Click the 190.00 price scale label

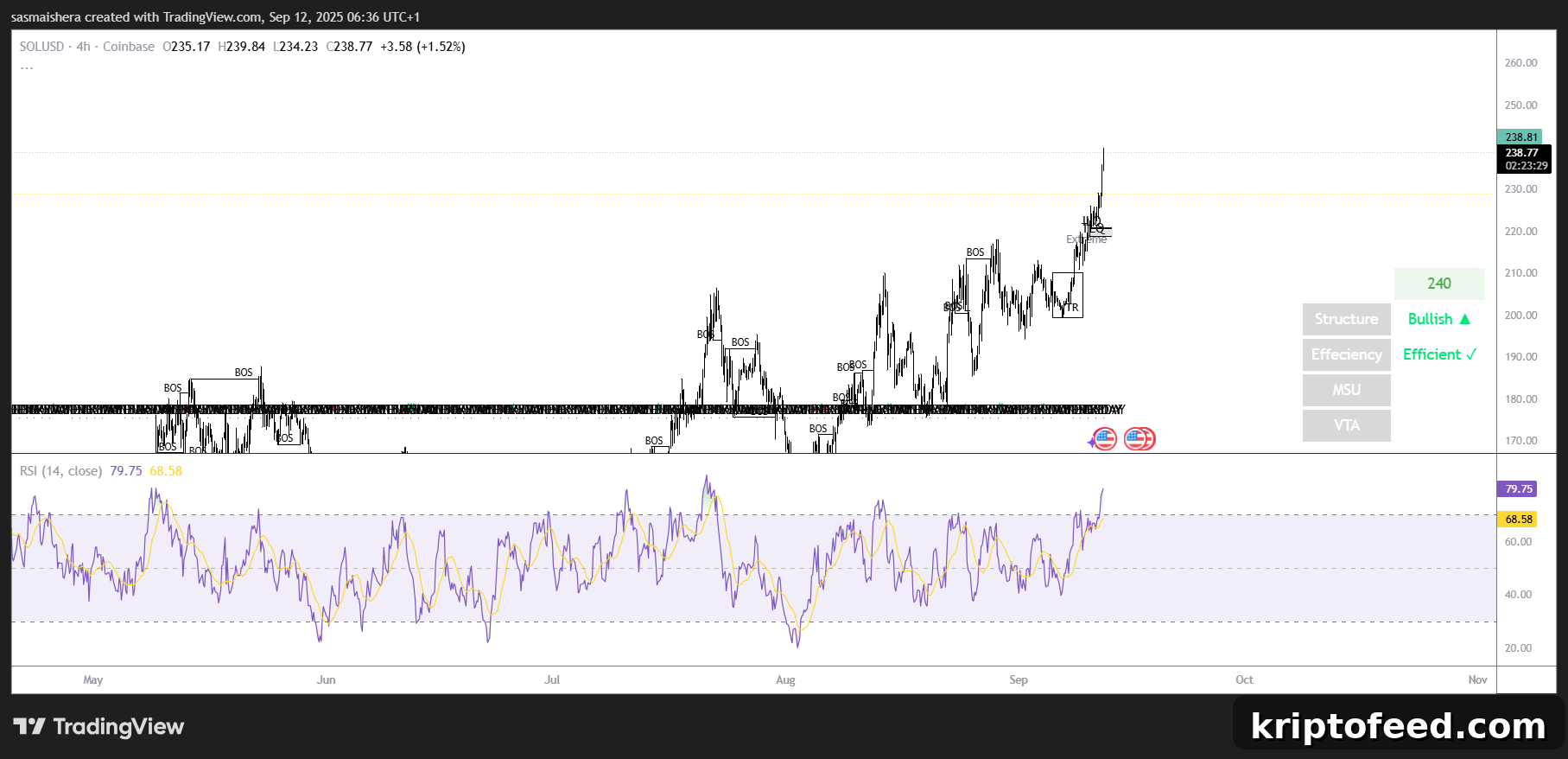pos(1520,357)
